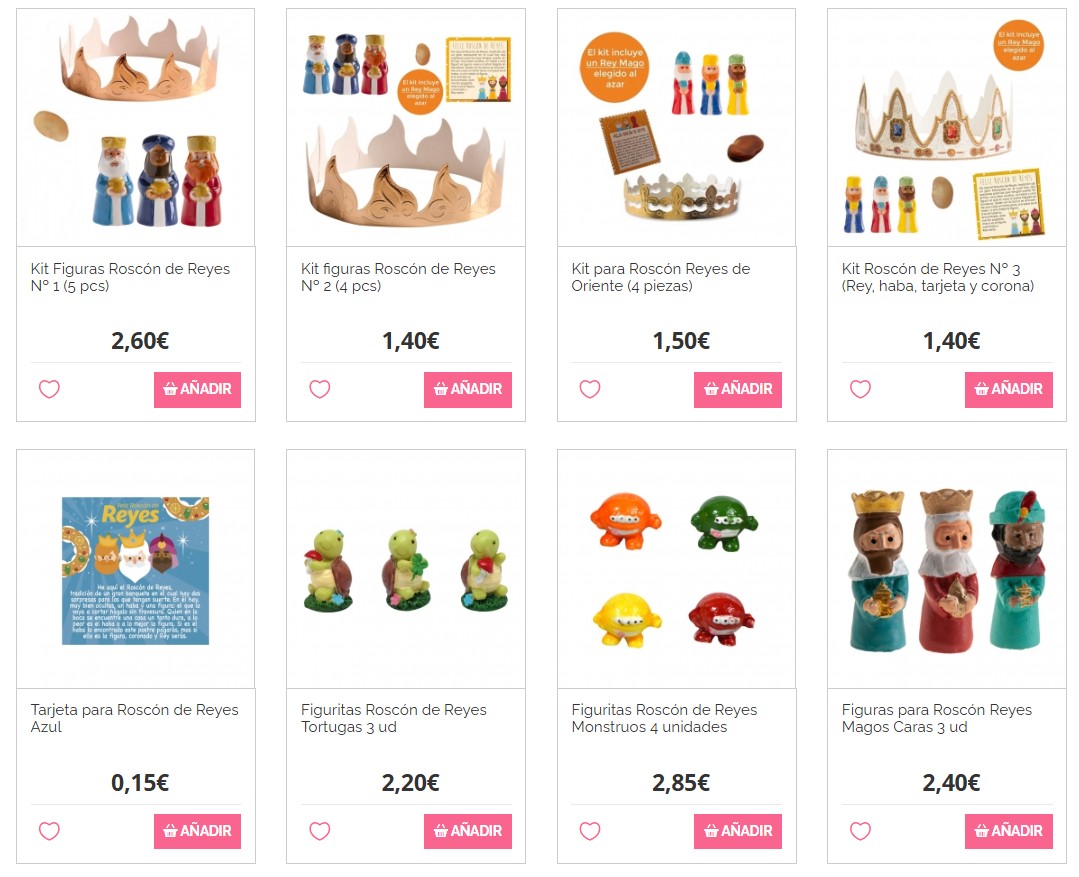This screenshot has width=1079, height=877.
Task: Click Añadir for the 1,50€ Oriente kit
Action: [x=738, y=390]
